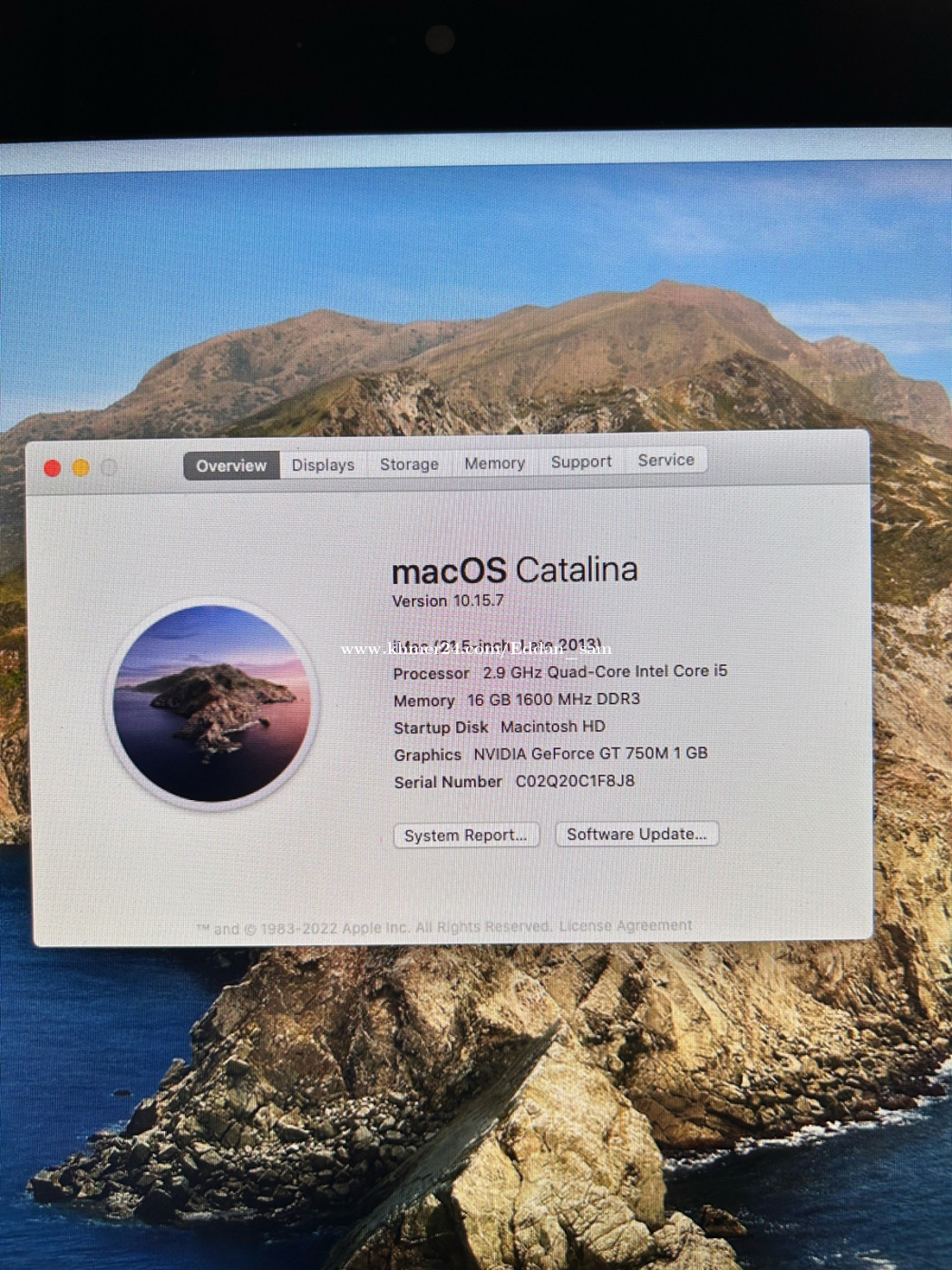
Task: Click the Memory 16 GB 1600 MHz DDR3 line
Action: pos(516,699)
